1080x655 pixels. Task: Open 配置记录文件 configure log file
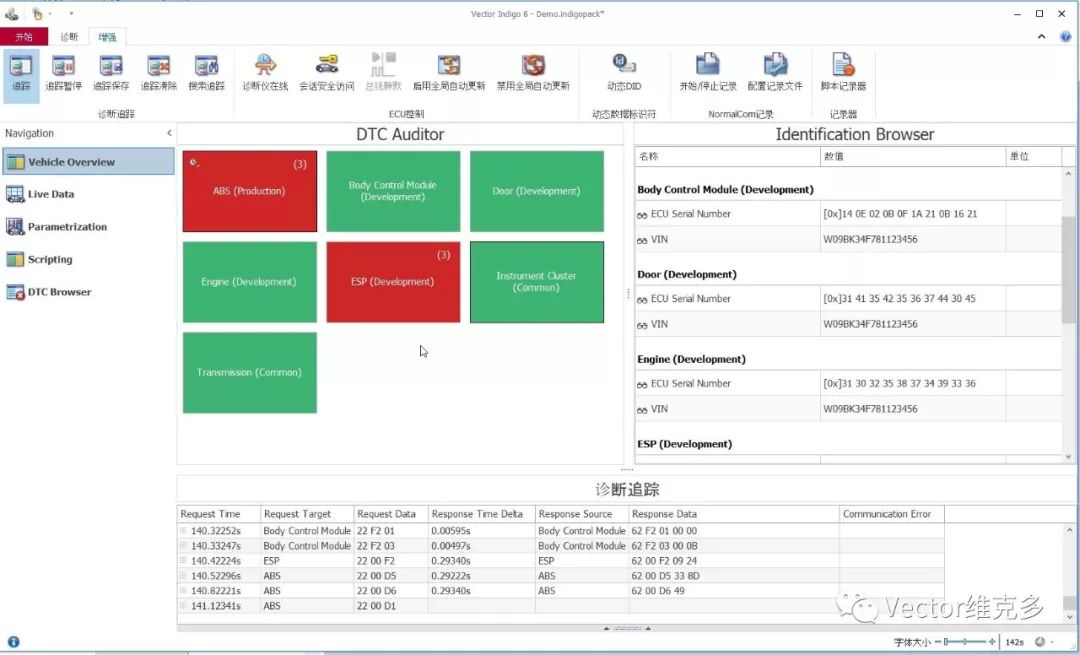click(775, 74)
